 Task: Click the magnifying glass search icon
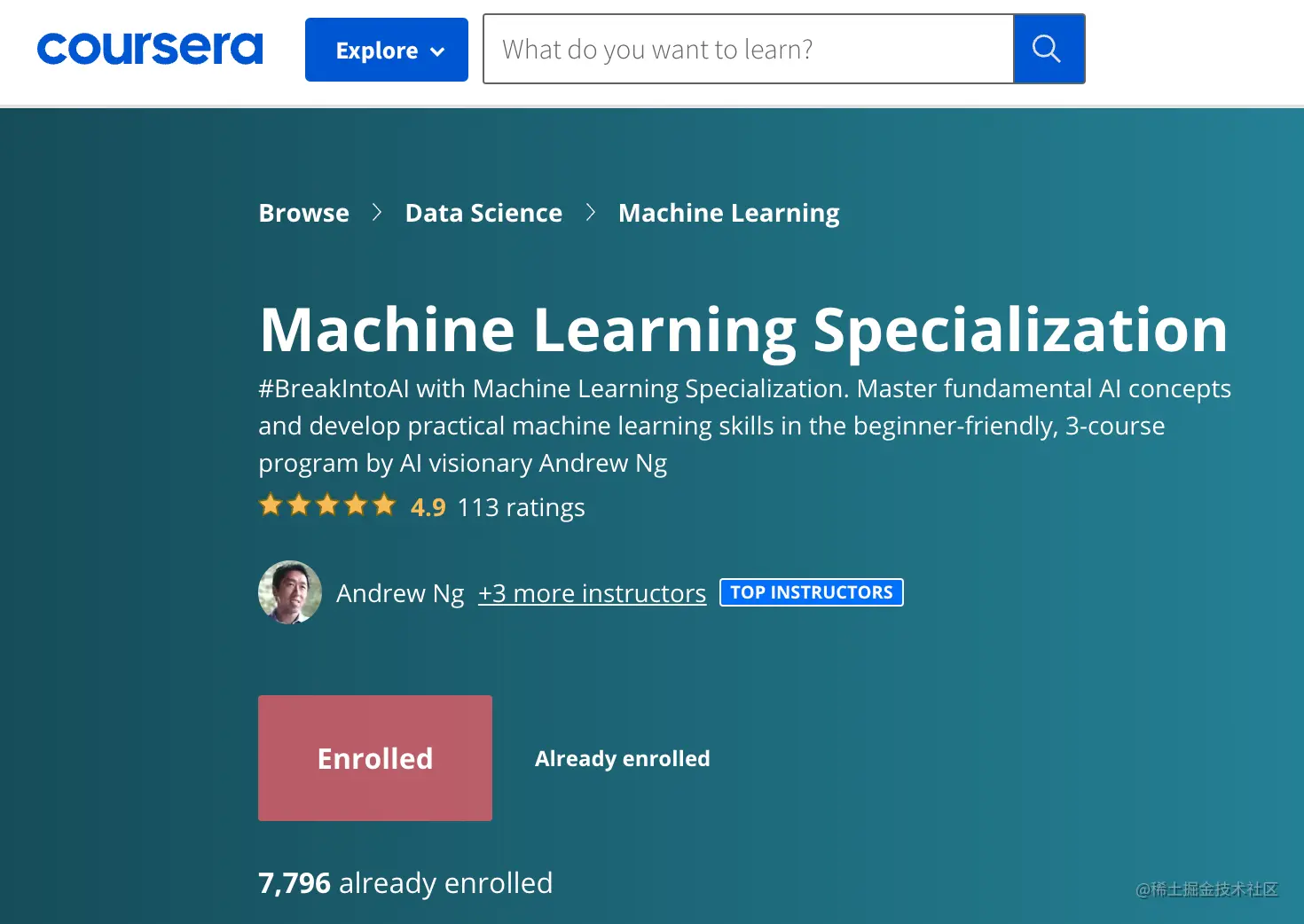pyautogui.click(x=1049, y=49)
